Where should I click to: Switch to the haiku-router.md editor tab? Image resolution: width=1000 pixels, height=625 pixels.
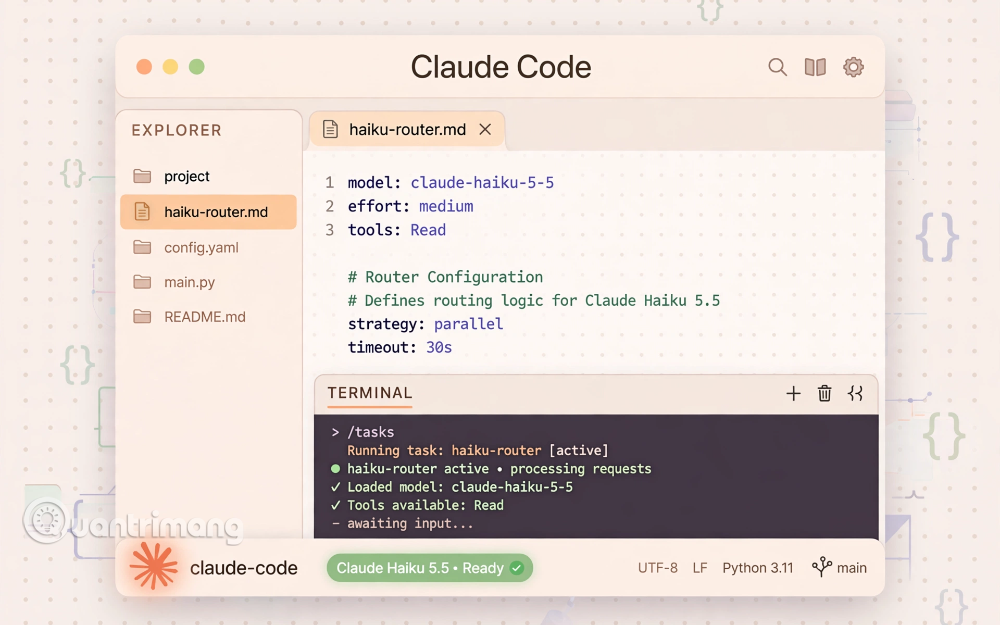click(x=407, y=130)
